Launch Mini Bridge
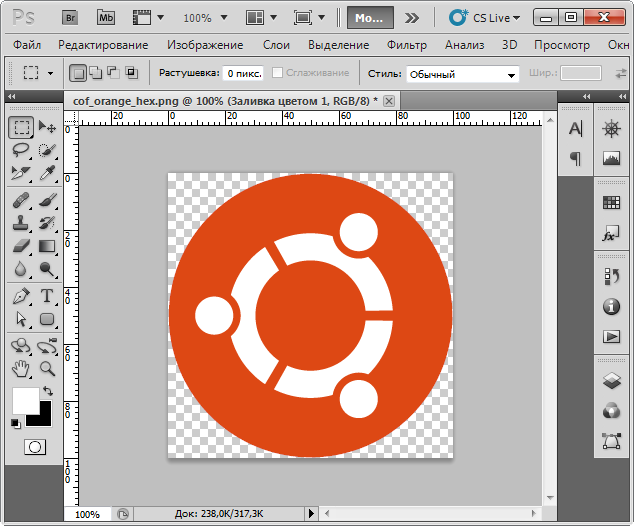The image size is (634, 526). tap(106, 18)
